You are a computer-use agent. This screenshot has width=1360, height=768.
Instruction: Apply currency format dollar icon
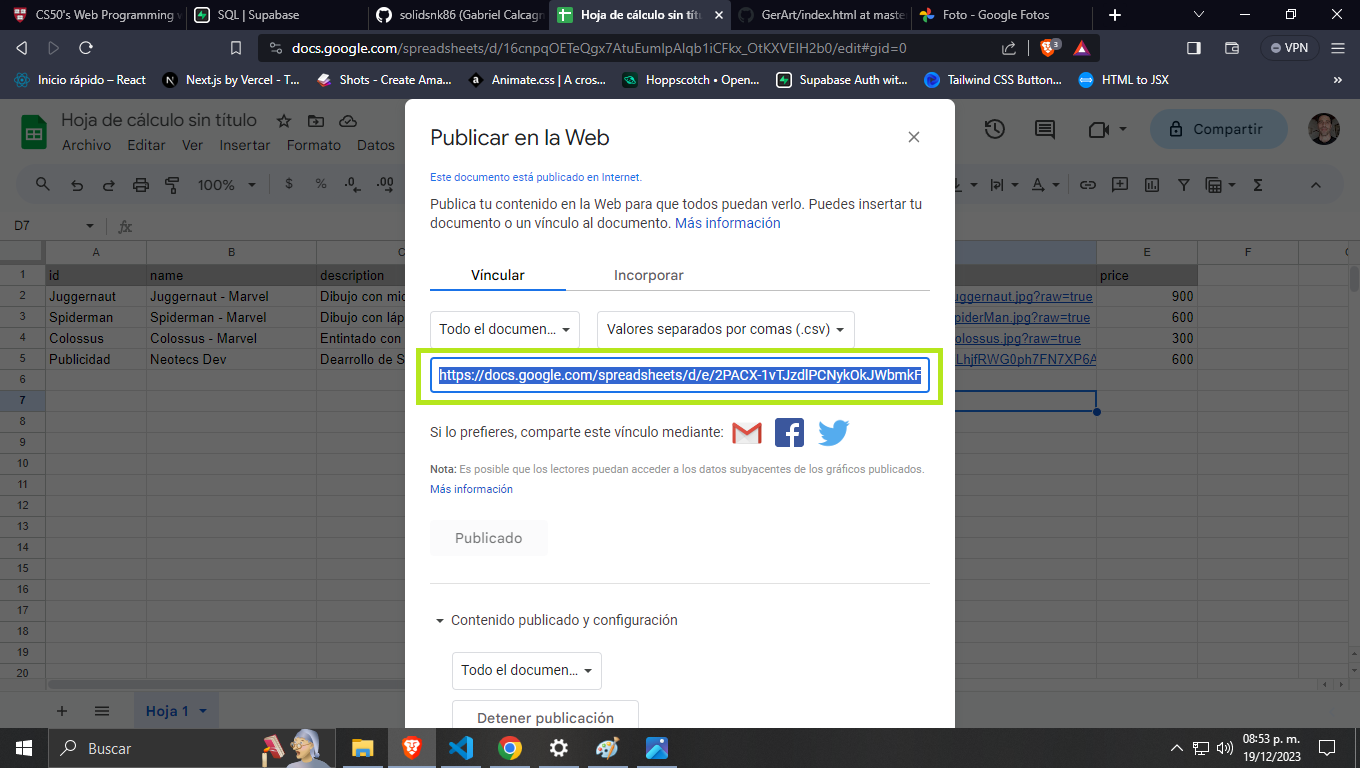(x=289, y=184)
